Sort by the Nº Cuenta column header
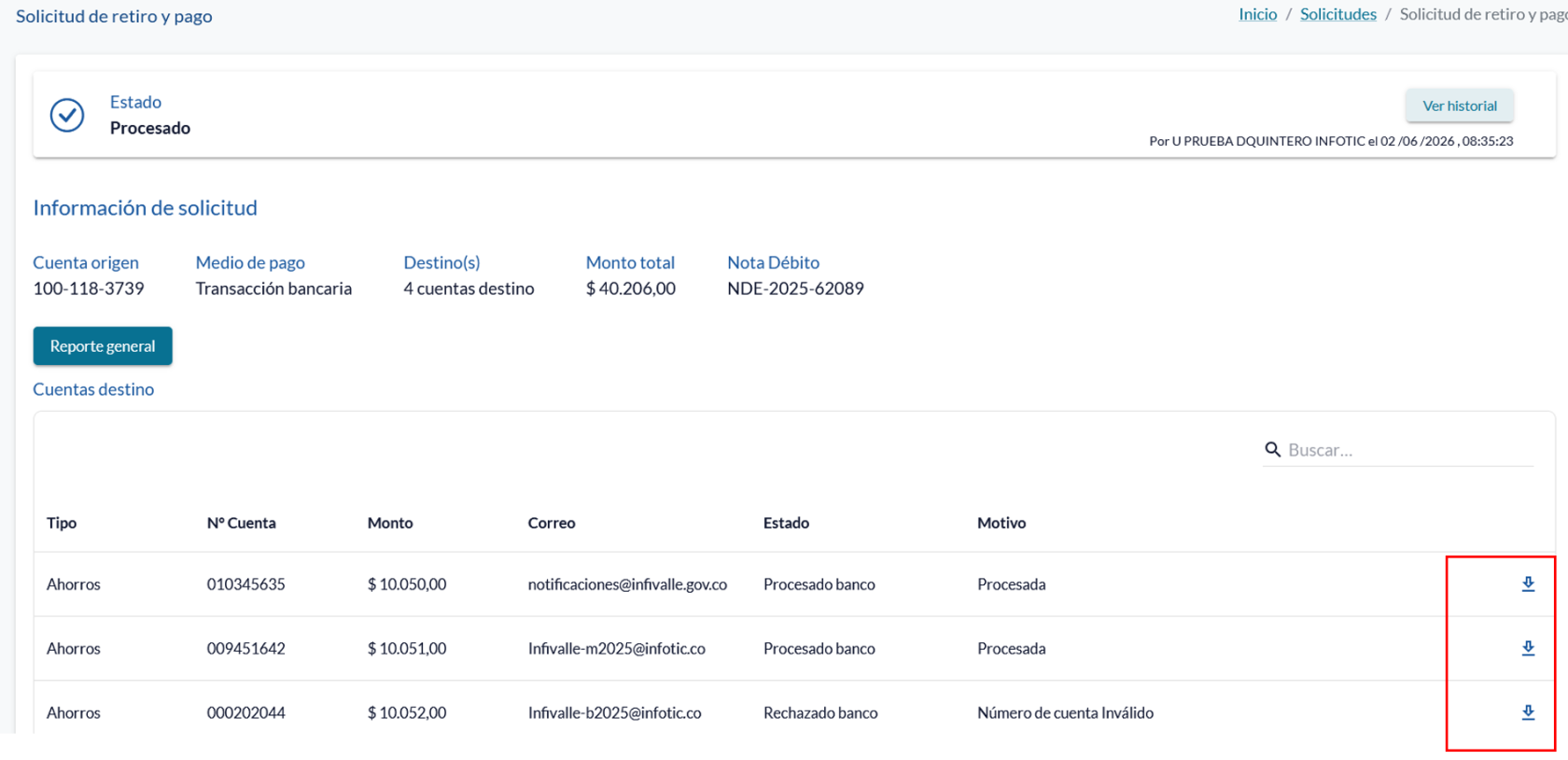 241,523
